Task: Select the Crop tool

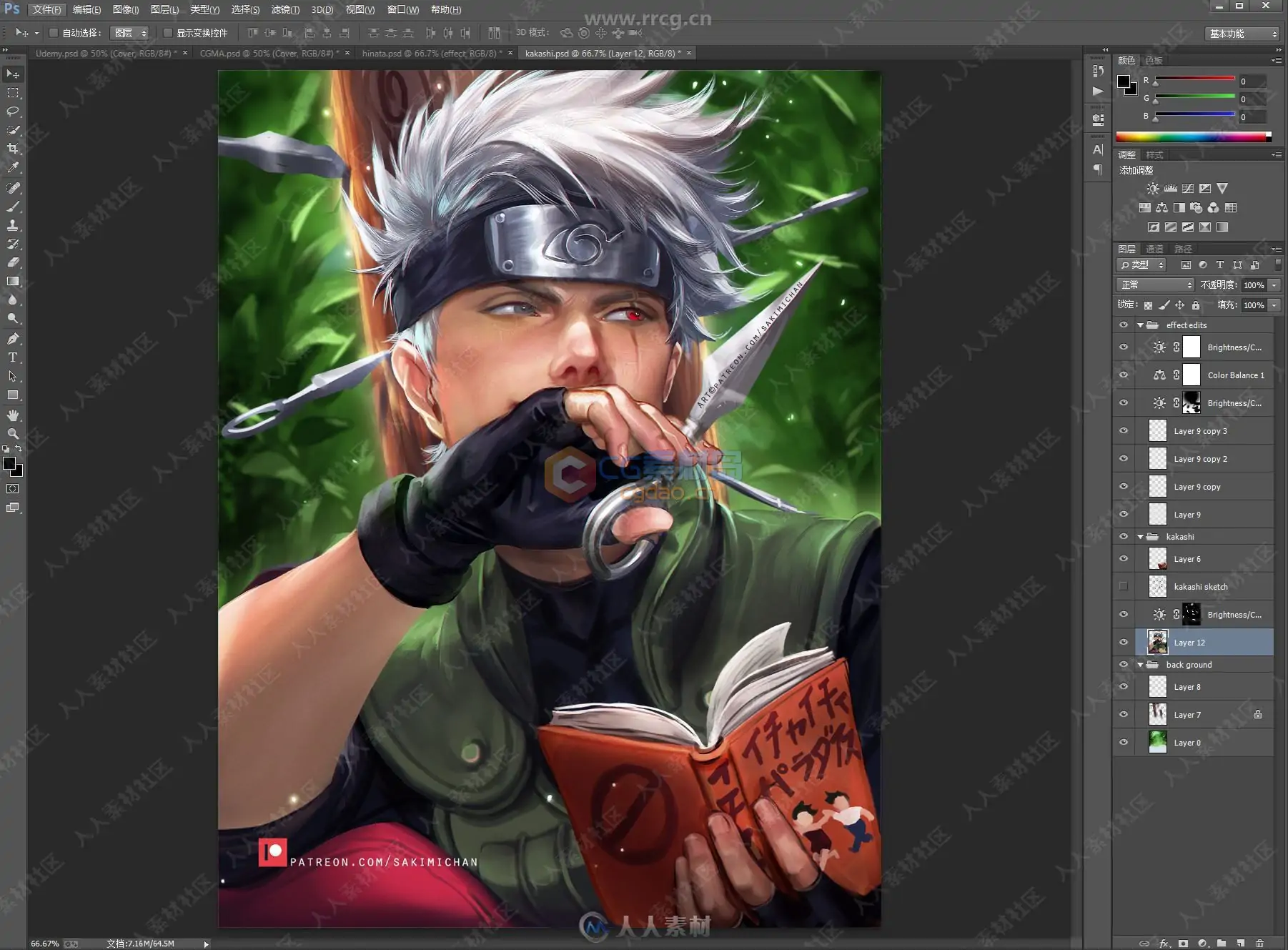Action: tap(13, 149)
